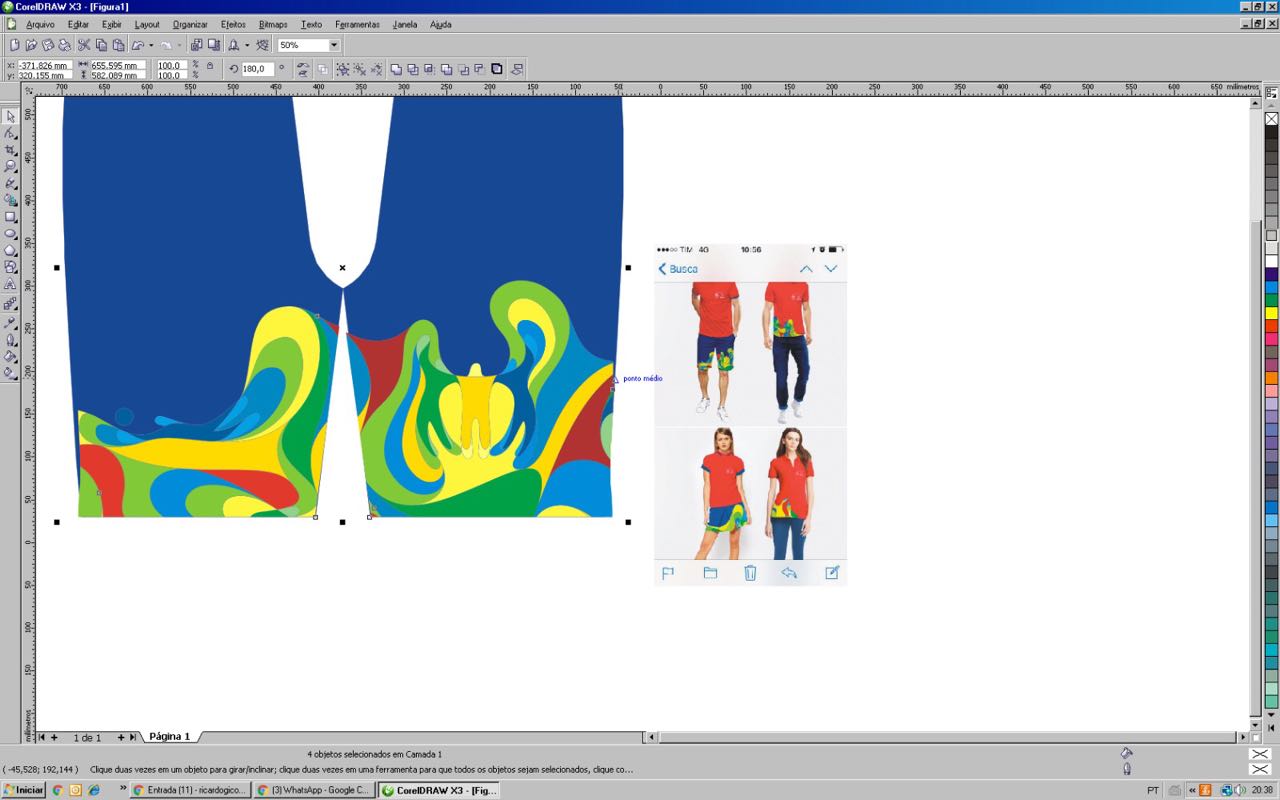Open the Bitmaps menu

(272, 24)
